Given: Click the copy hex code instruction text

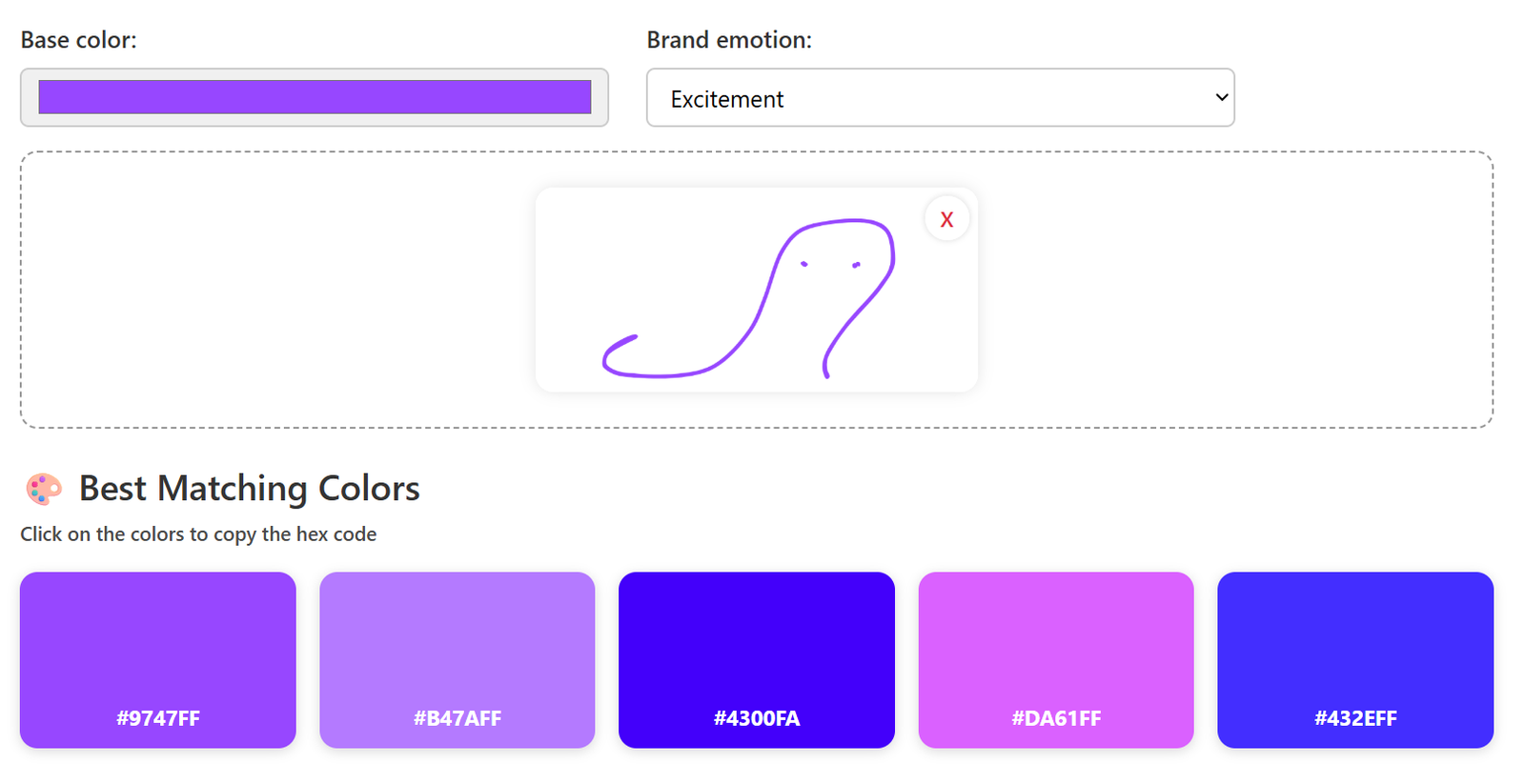Looking at the screenshot, I should (198, 534).
